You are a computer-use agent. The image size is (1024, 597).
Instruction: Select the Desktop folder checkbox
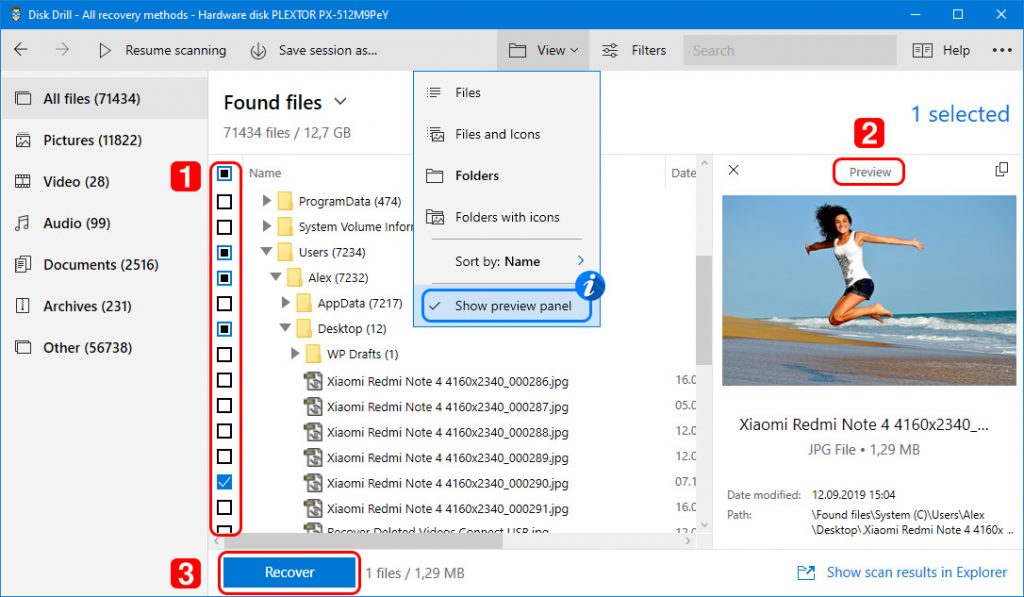click(x=224, y=328)
